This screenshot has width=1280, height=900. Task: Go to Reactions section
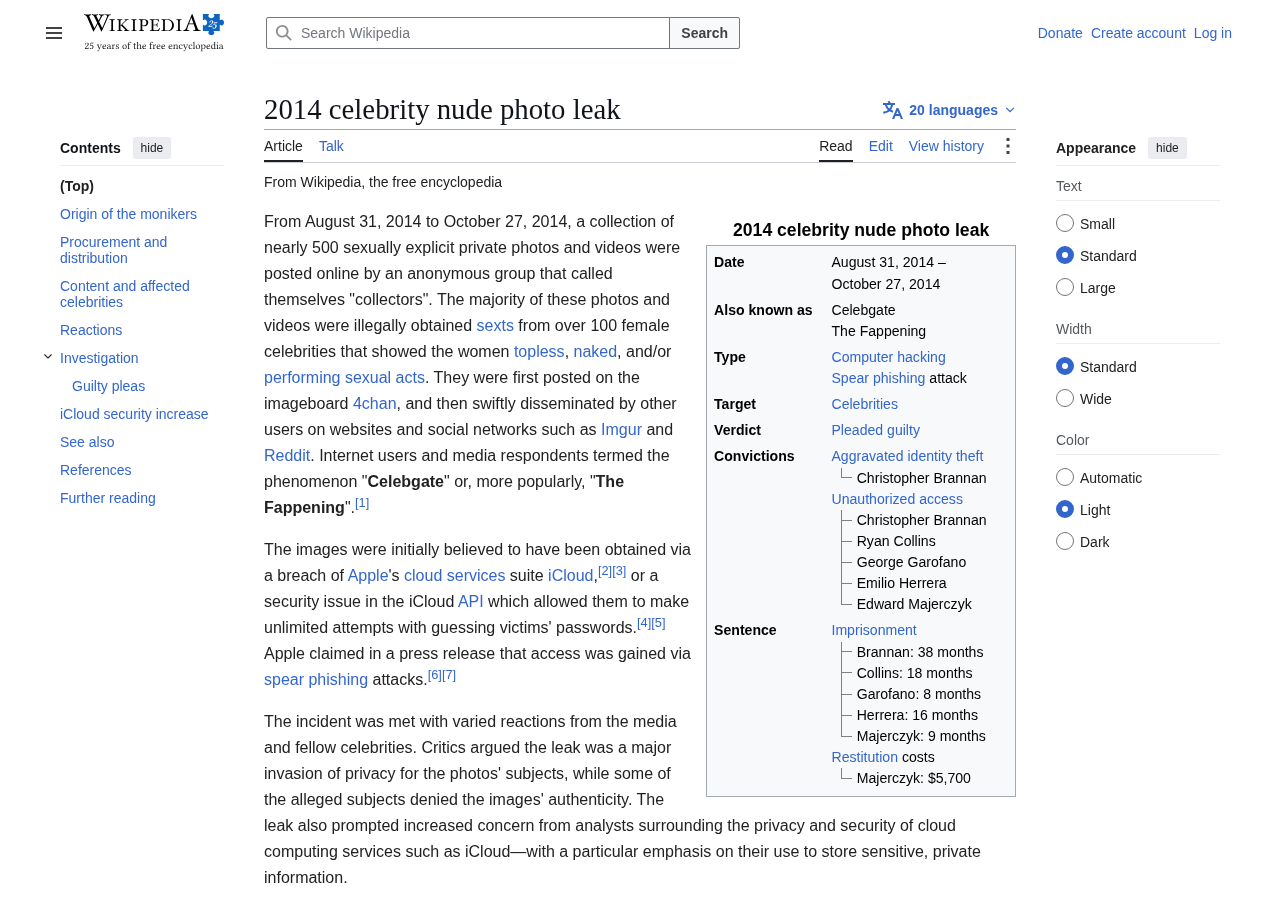click(91, 330)
